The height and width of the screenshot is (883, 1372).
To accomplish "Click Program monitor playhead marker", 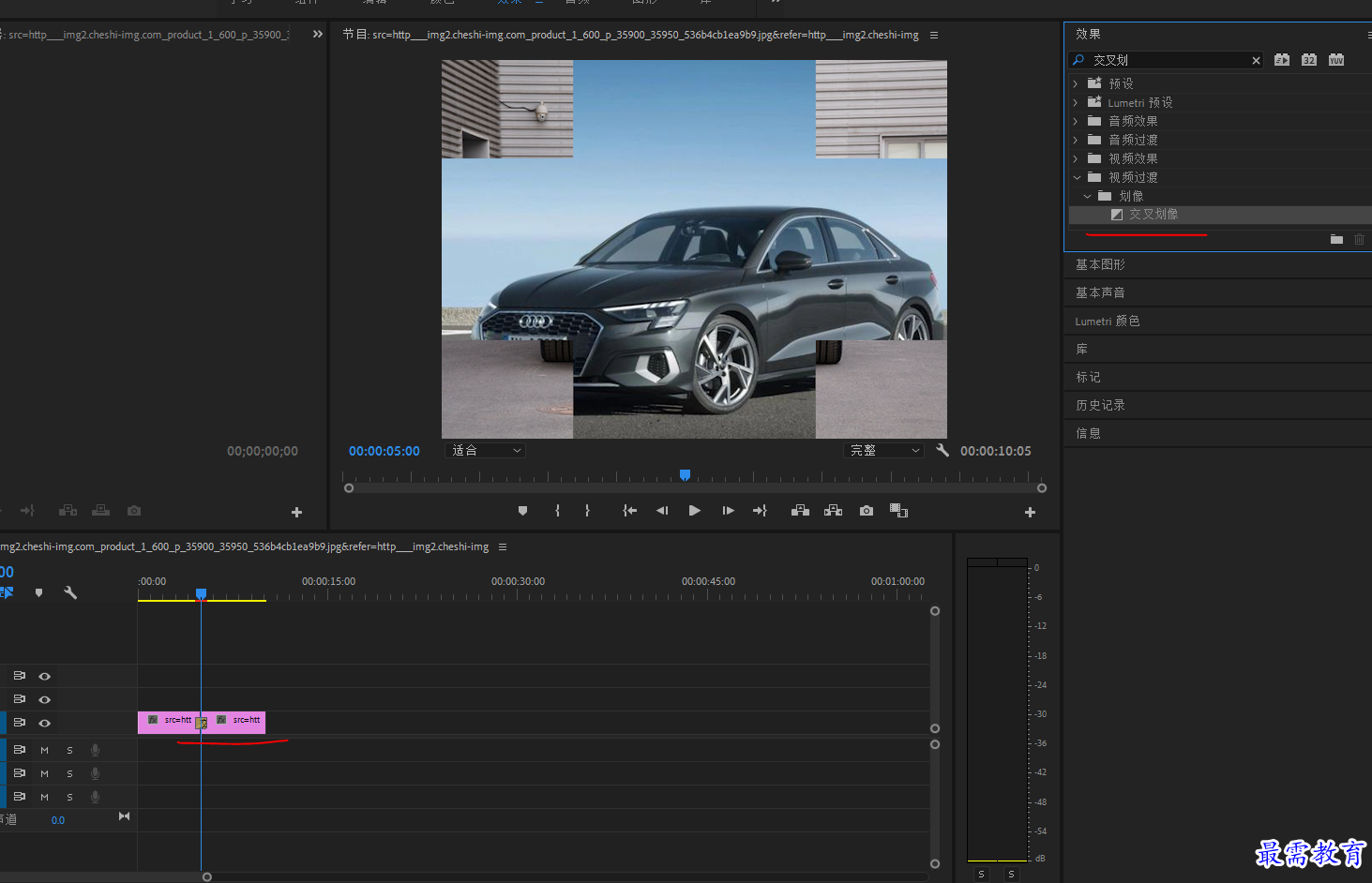I will click(685, 475).
